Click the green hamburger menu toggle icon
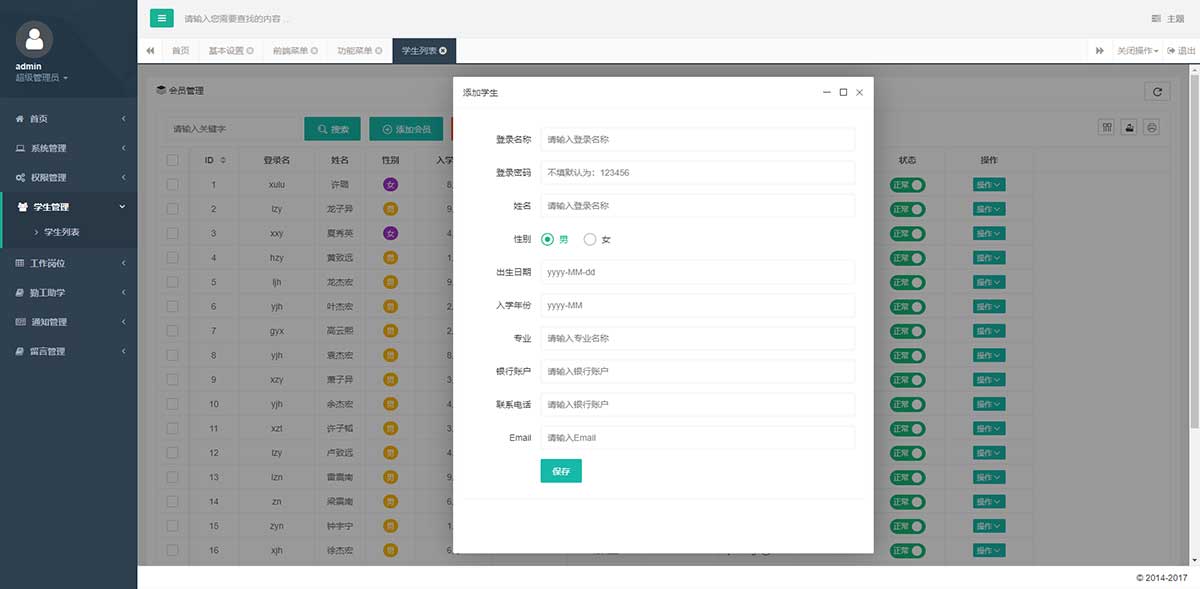This screenshot has width=1200, height=589. (x=161, y=18)
